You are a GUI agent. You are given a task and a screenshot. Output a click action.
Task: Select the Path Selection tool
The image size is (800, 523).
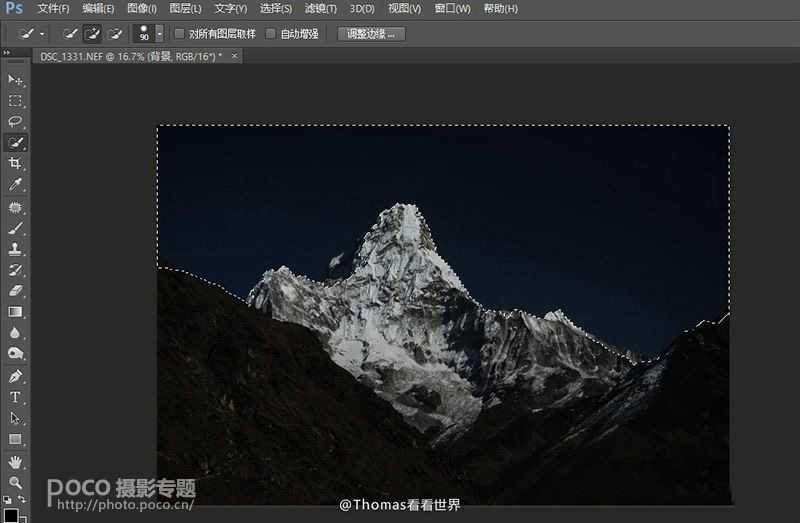[15, 418]
